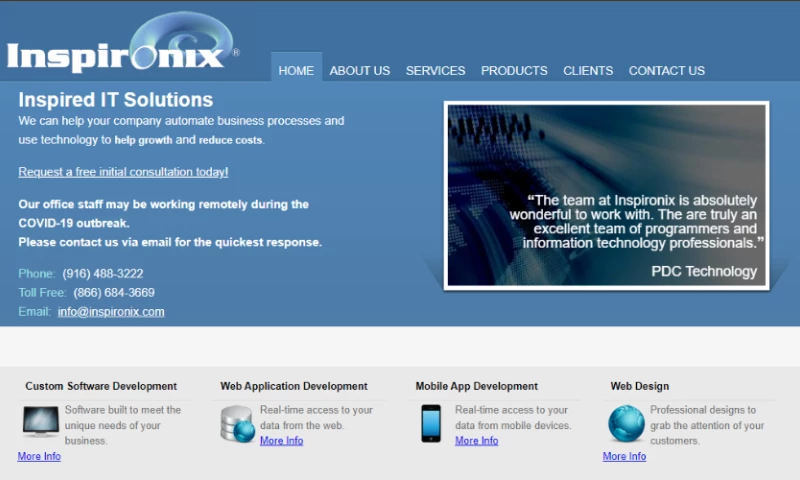Screen dimensions: 800x480
Task: Open More Info under Mobile App Development
Action: (x=476, y=440)
